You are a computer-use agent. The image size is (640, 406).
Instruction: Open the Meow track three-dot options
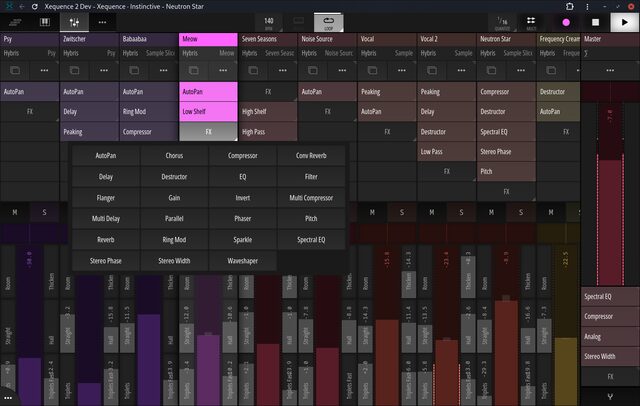pyautogui.click(x=223, y=70)
